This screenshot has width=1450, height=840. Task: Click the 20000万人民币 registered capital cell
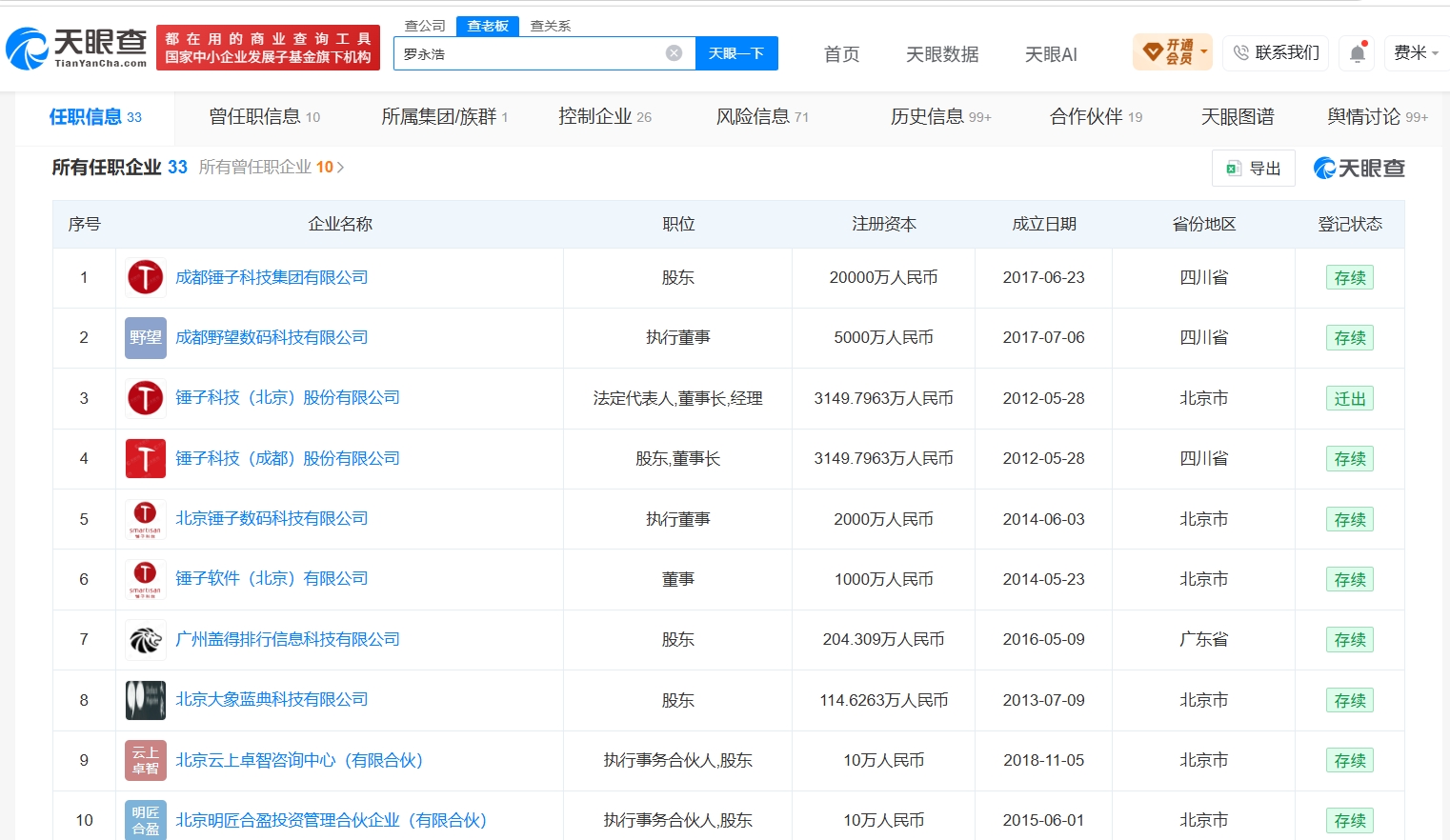pos(883,278)
